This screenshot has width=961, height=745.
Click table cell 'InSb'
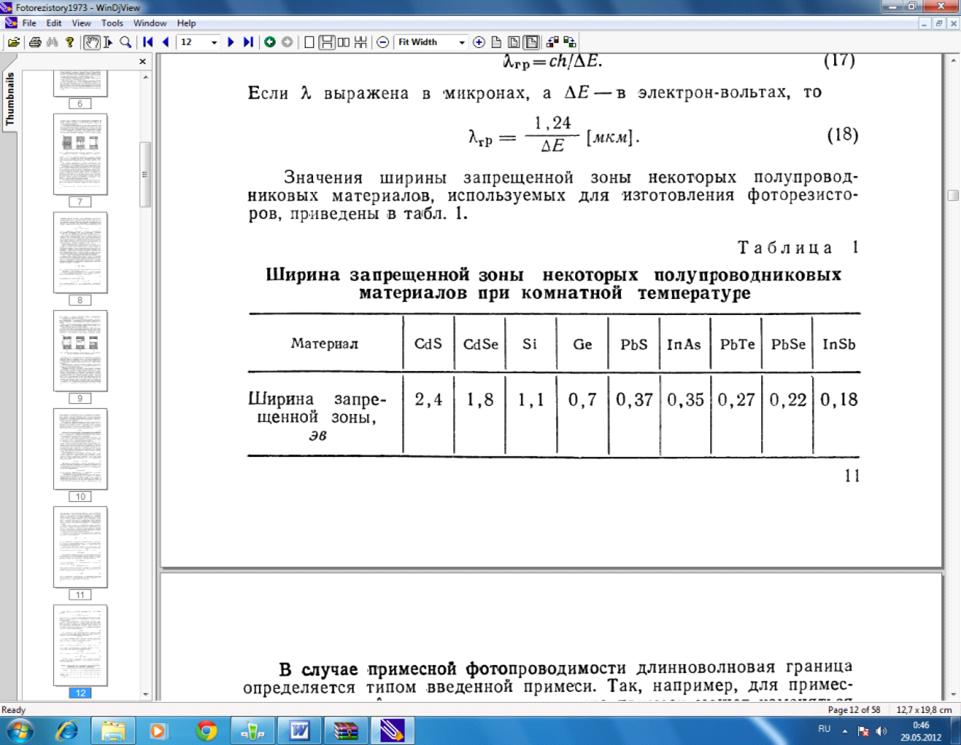click(x=838, y=344)
